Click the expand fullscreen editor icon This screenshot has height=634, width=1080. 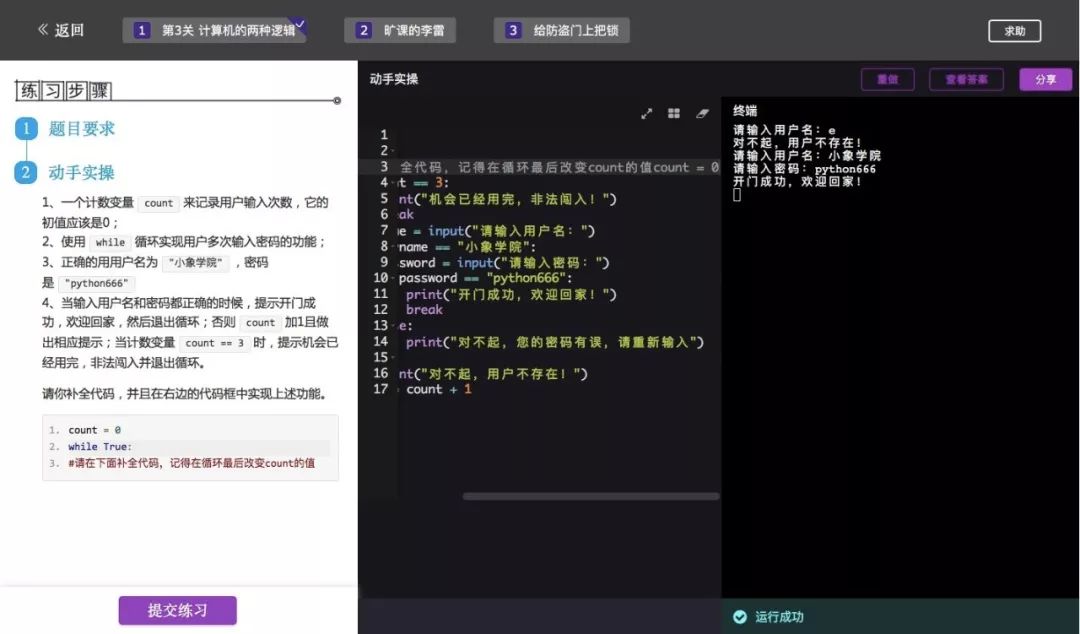pyautogui.click(x=646, y=114)
